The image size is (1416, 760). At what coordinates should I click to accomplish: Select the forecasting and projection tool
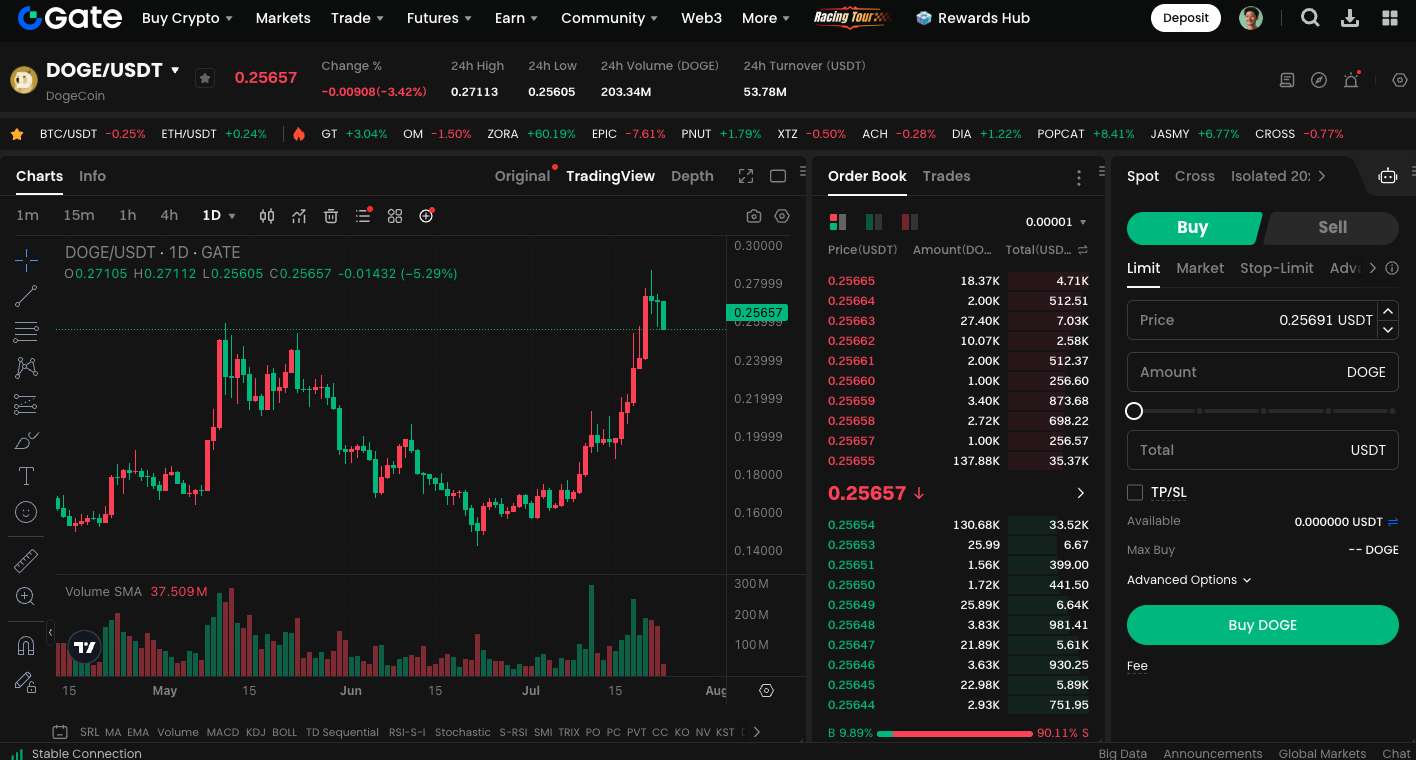coord(27,404)
